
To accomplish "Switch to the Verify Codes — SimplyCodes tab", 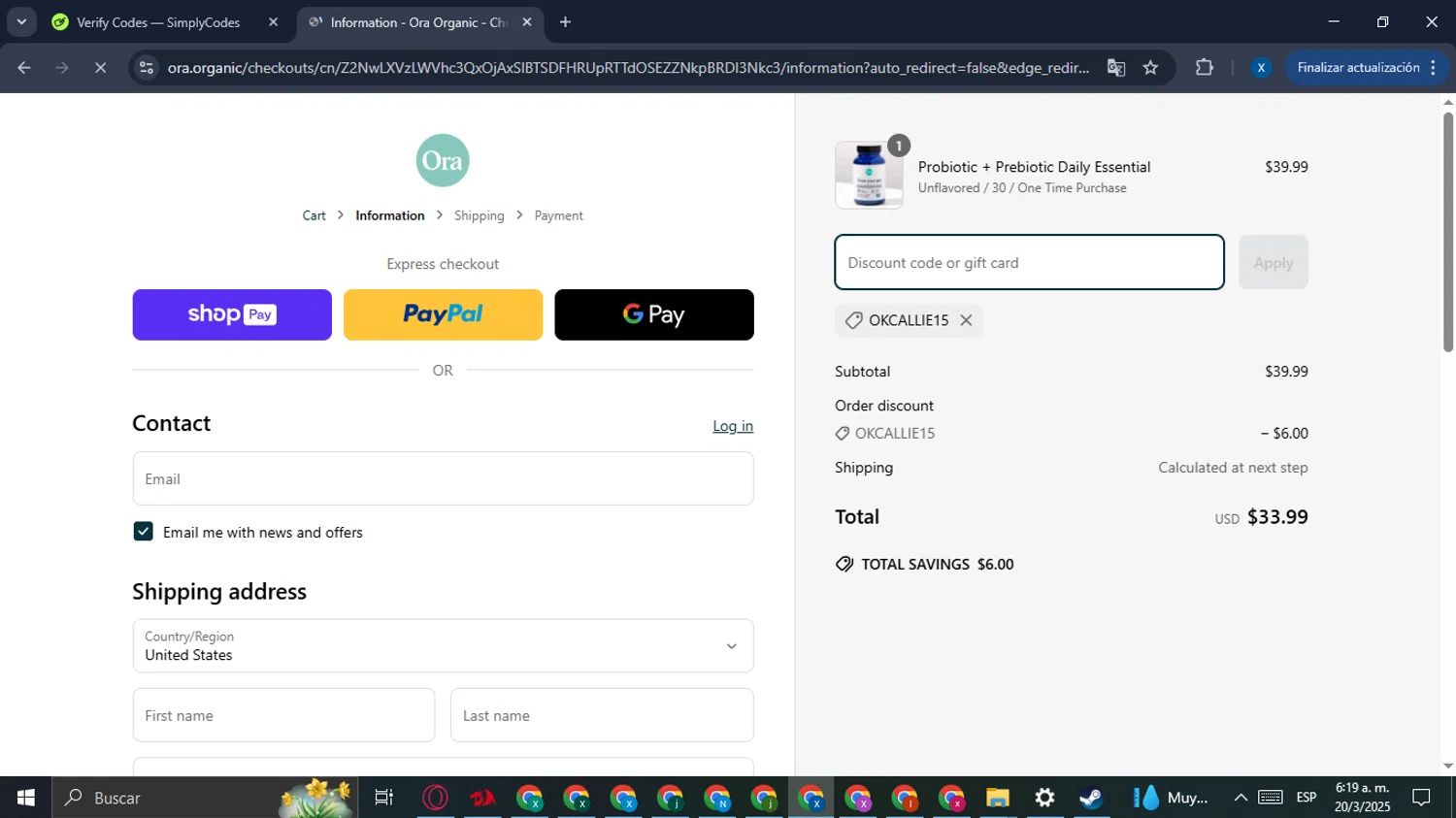I will [158, 22].
